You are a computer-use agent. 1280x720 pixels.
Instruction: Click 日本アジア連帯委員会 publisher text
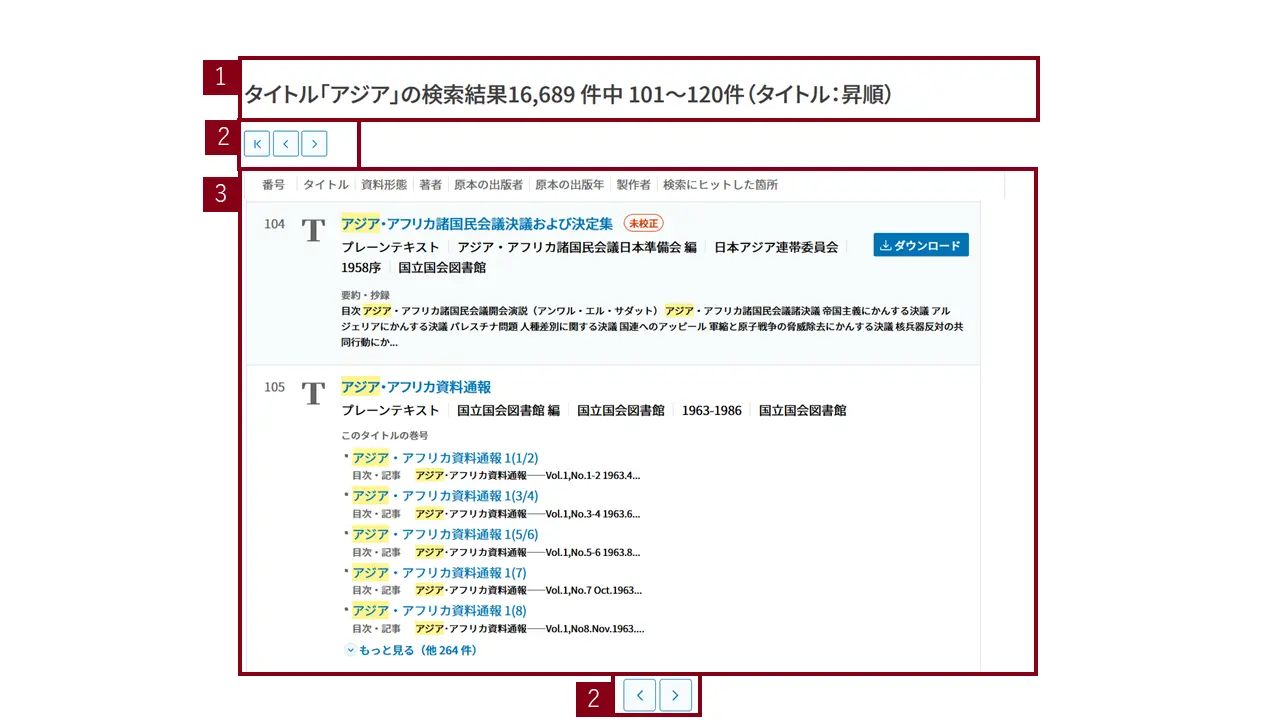(x=776, y=247)
